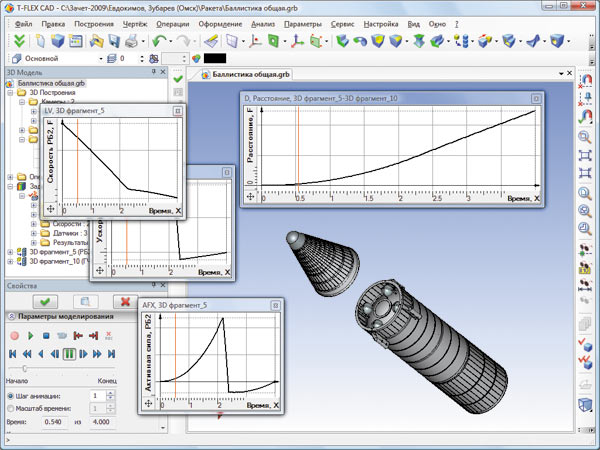Image resolution: width=600 pixels, height=450 pixels.
Task: Pin the 3D Модель panel
Action: (154, 72)
